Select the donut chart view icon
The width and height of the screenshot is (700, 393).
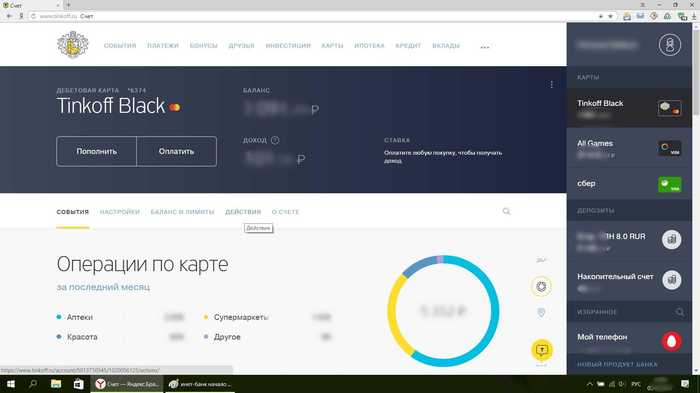click(541, 286)
